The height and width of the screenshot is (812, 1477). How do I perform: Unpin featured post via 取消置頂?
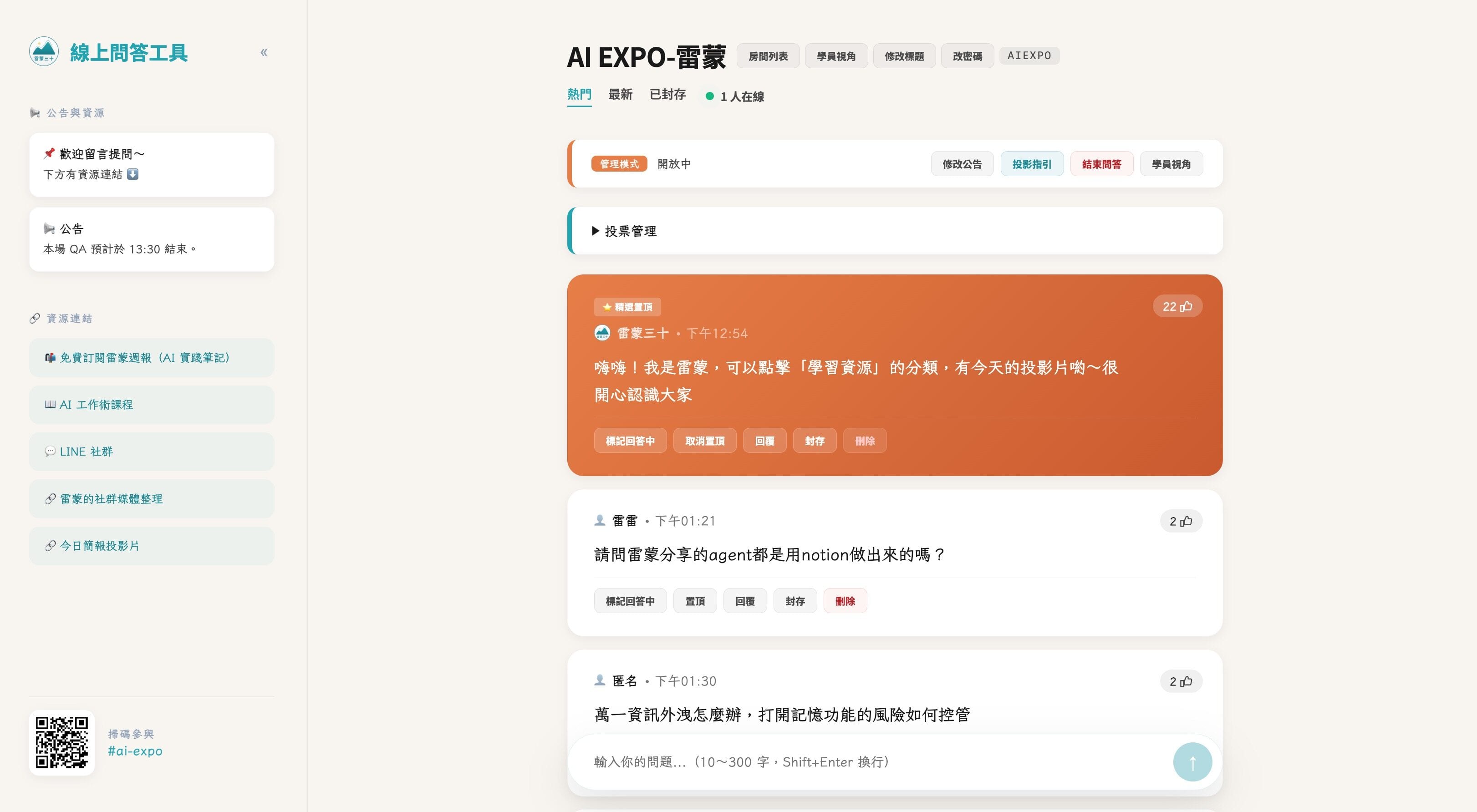point(705,441)
